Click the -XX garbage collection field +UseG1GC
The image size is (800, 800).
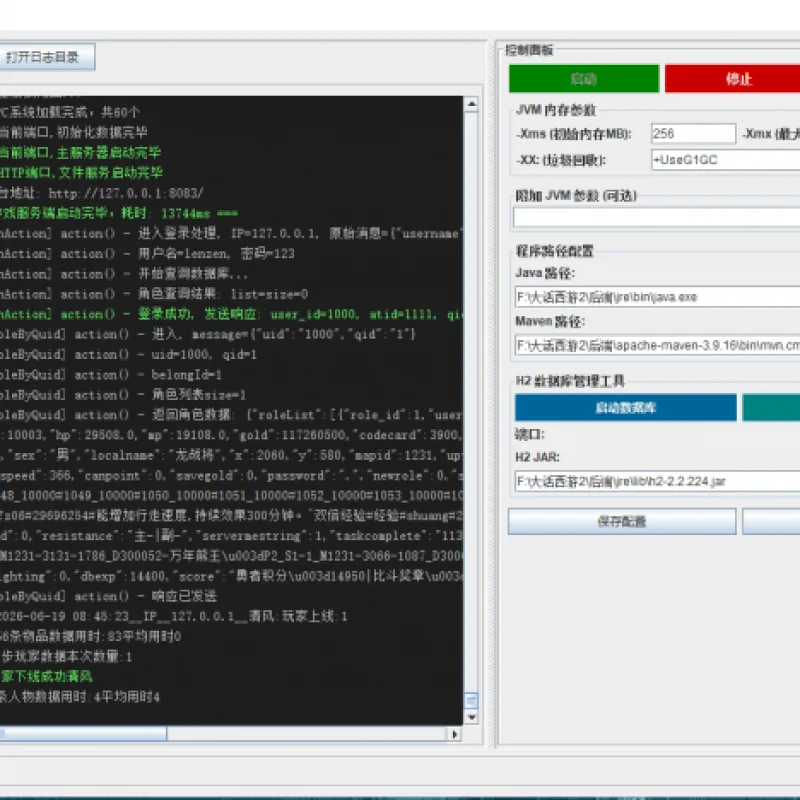click(726, 160)
